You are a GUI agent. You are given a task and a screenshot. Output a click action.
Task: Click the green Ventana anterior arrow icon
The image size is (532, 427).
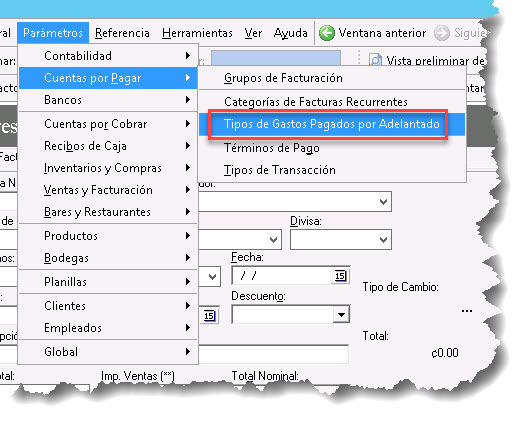click(327, 33)
